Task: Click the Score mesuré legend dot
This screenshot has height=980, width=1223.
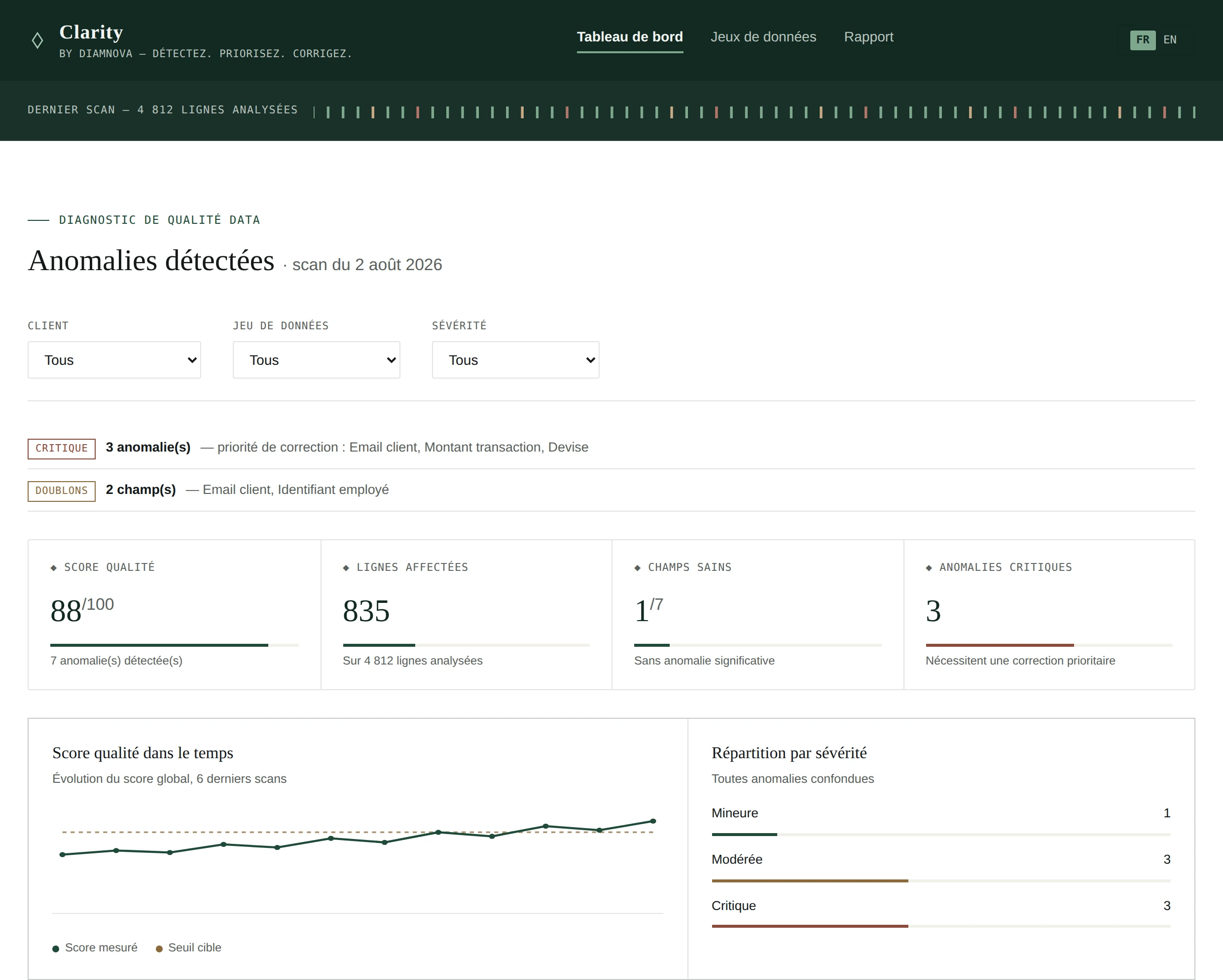Action: [56, 949]
